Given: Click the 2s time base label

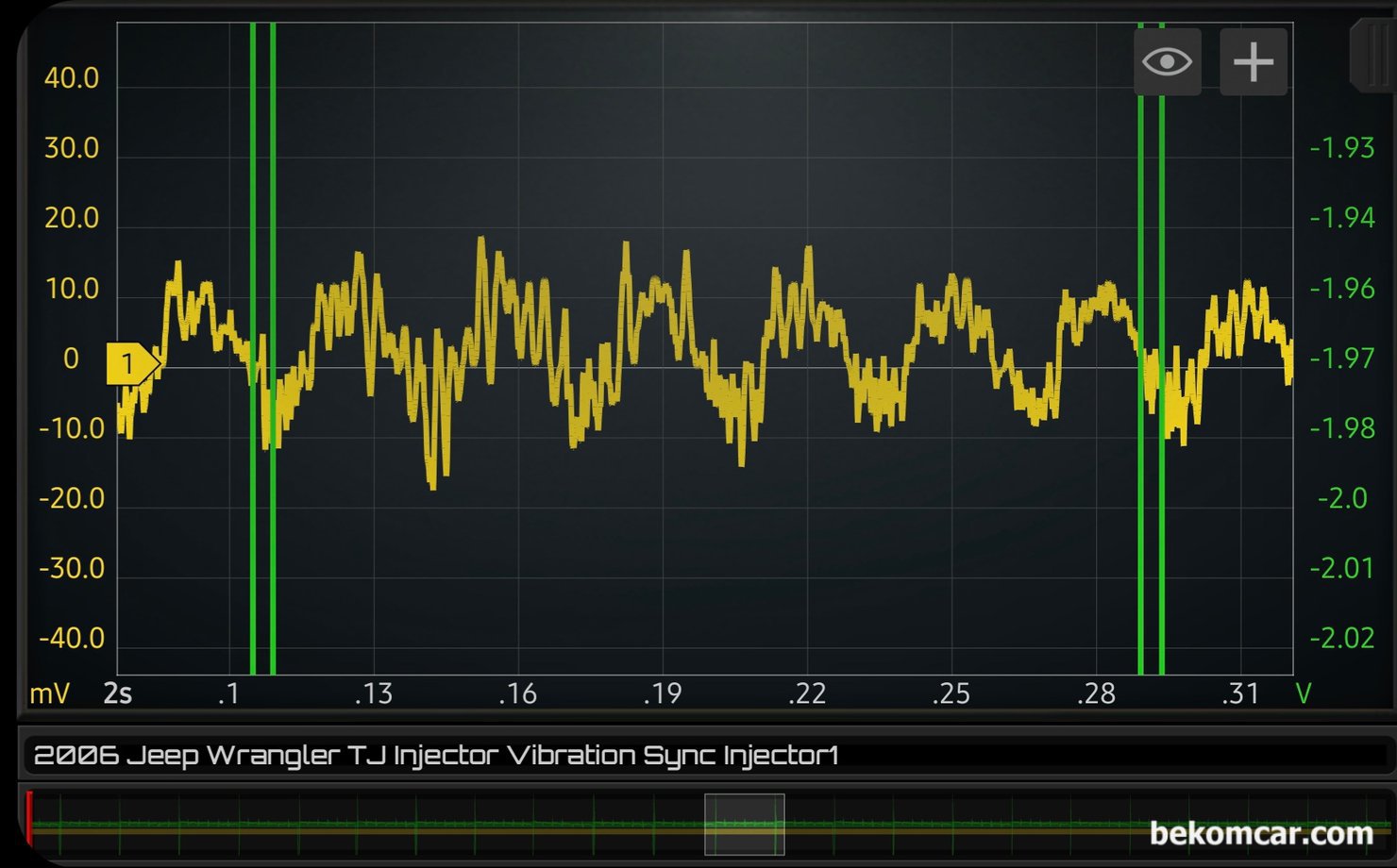Looking at the screenshot, I should (118, 694).
